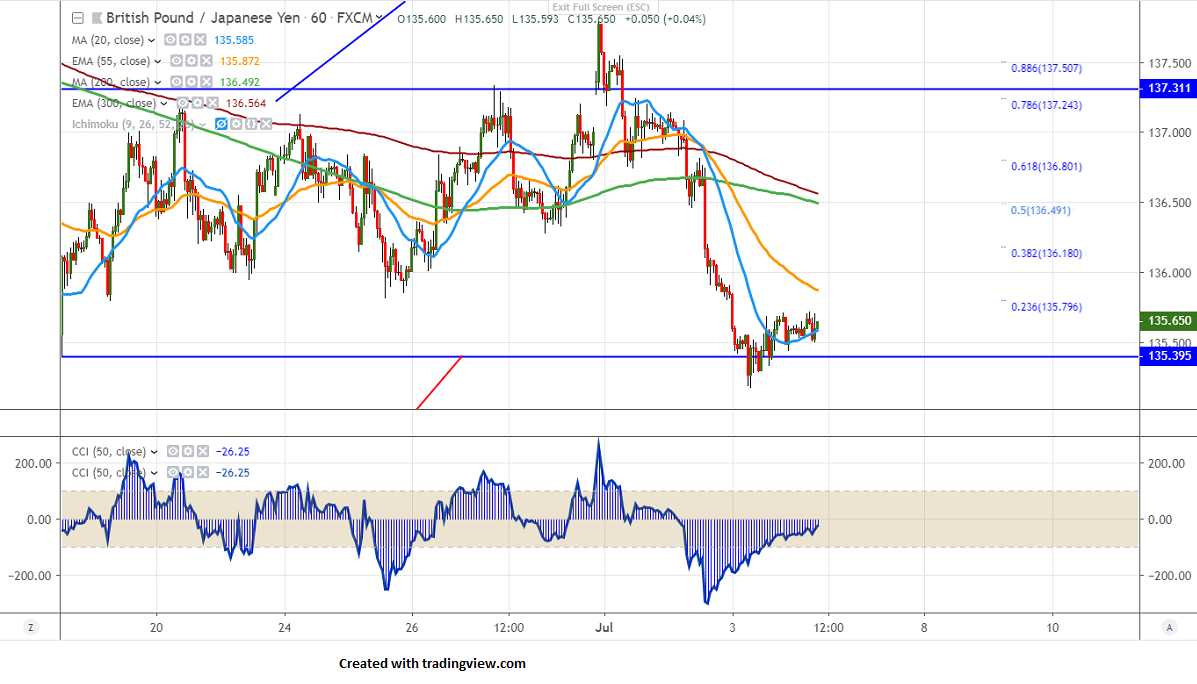1197x684 pixels.
Task: Click the Z timezone button on the time axis
Action: [31, 627]
